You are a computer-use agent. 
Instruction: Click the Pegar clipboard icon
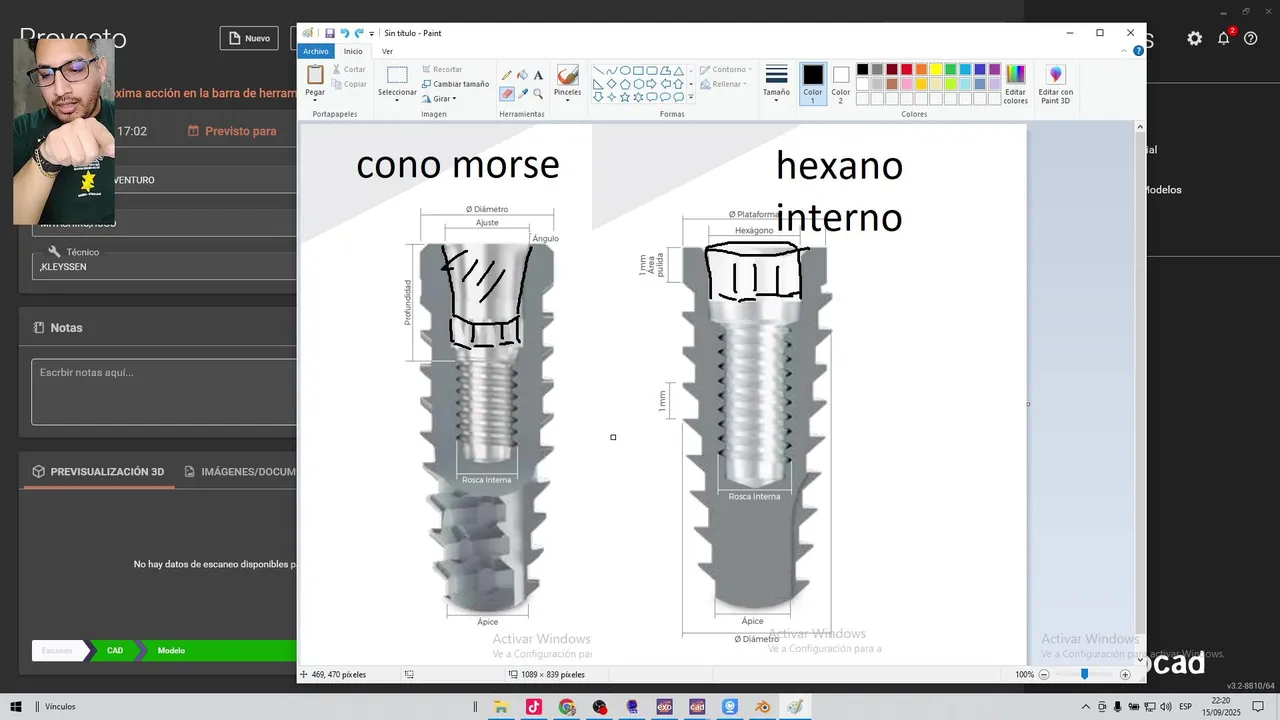(315, 76)
